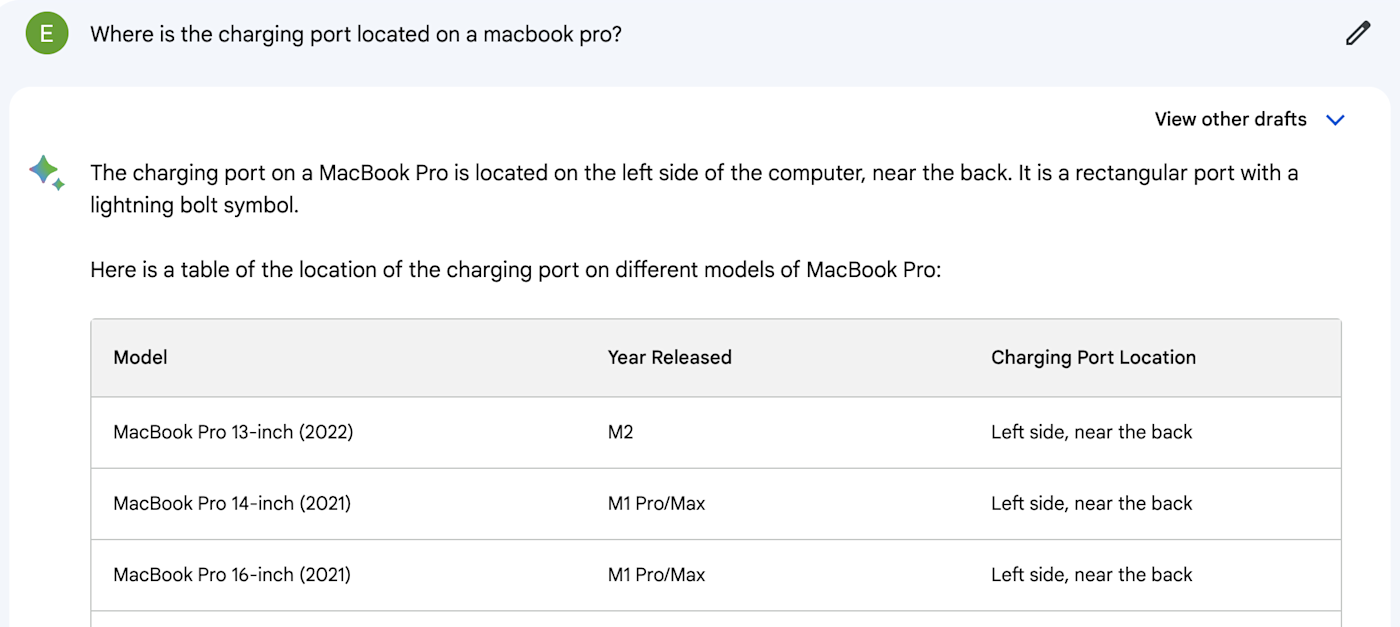Click the Charging Port Location header
Viewport: 1400px width, 627px height.
pyautogui.click(x=1093, y=357)
